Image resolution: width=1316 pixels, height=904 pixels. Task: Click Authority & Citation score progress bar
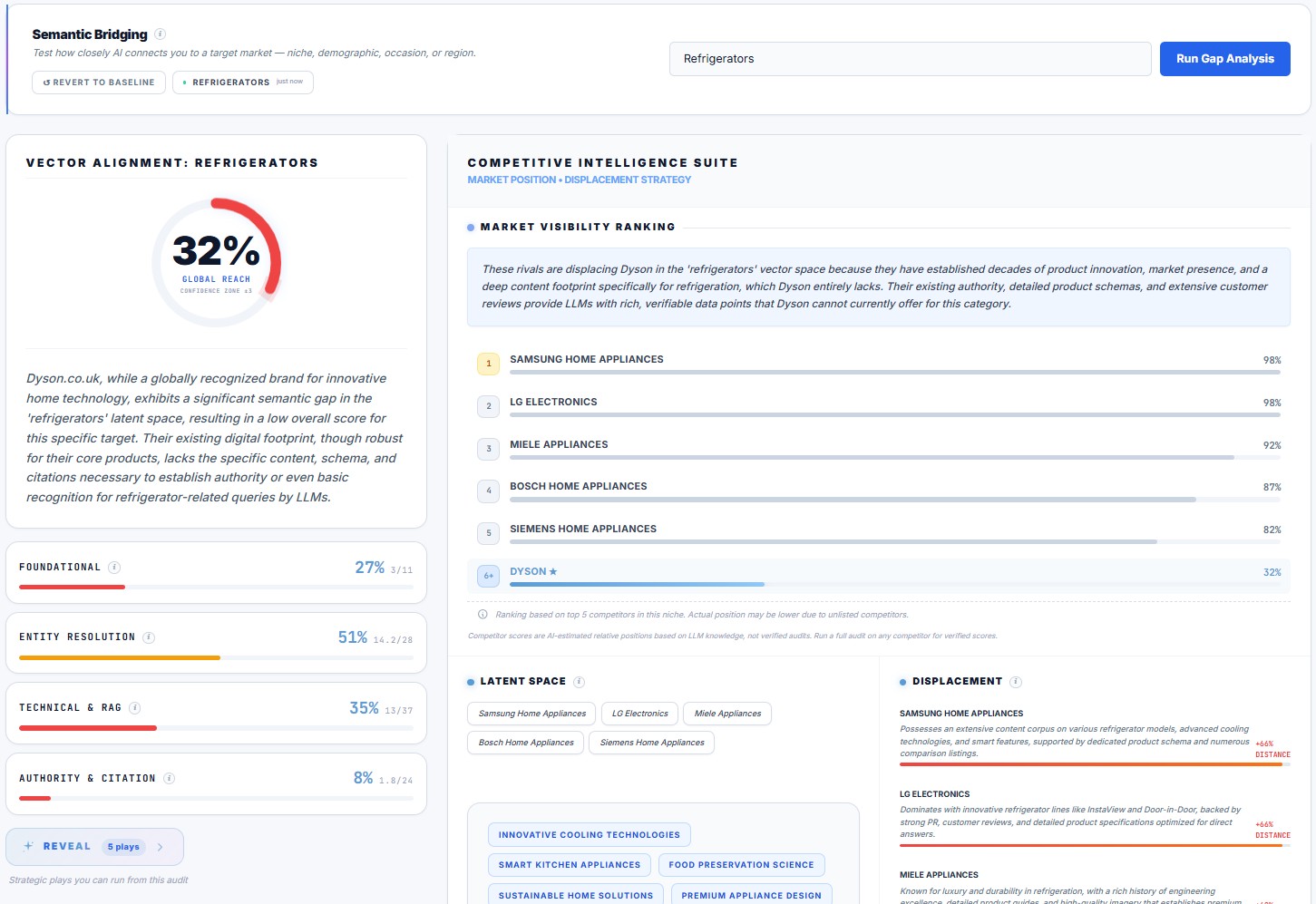(x=216, y=799)
